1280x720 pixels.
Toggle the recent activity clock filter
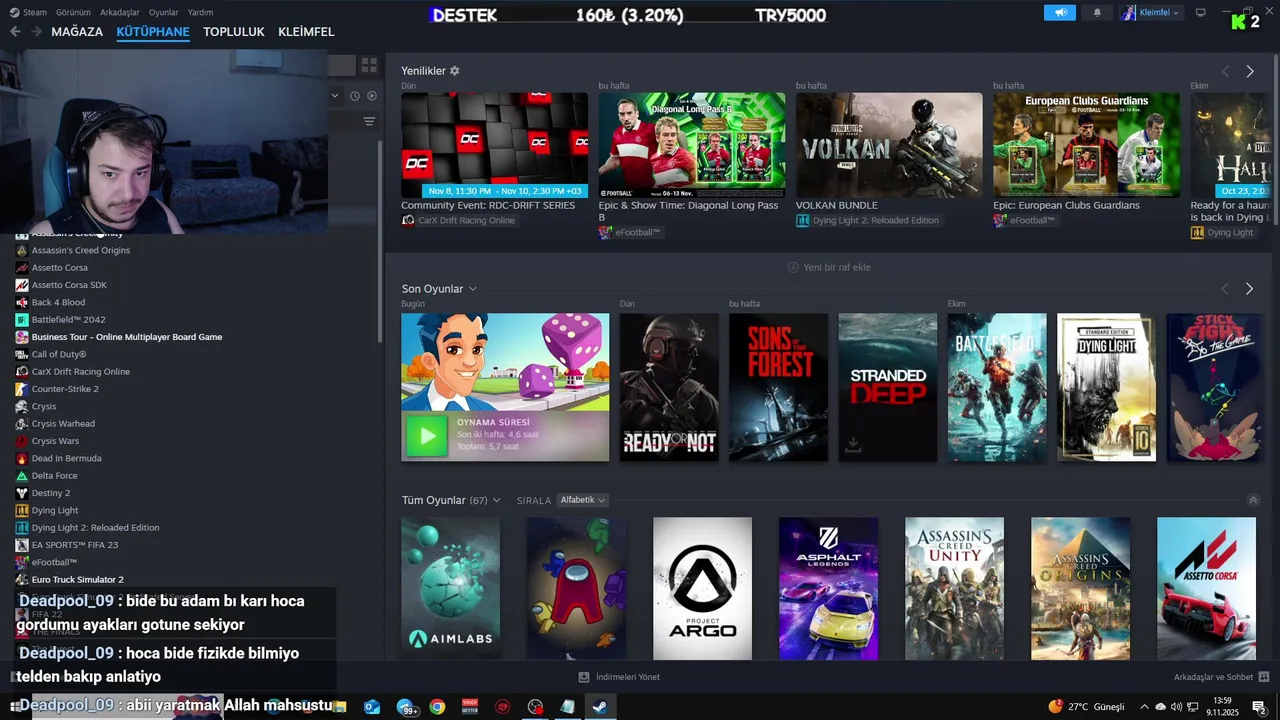[x=354, y=96]
